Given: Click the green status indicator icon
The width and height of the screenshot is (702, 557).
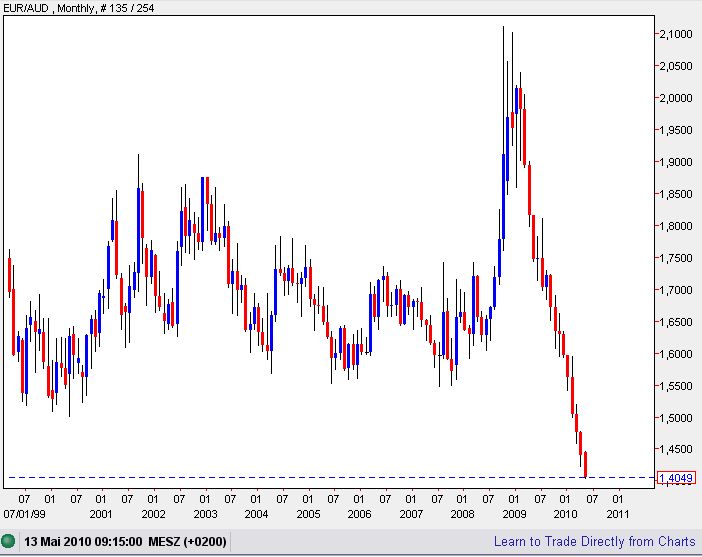Looking at the screenshot, I should pyautogui.click(x=8, y=541).
